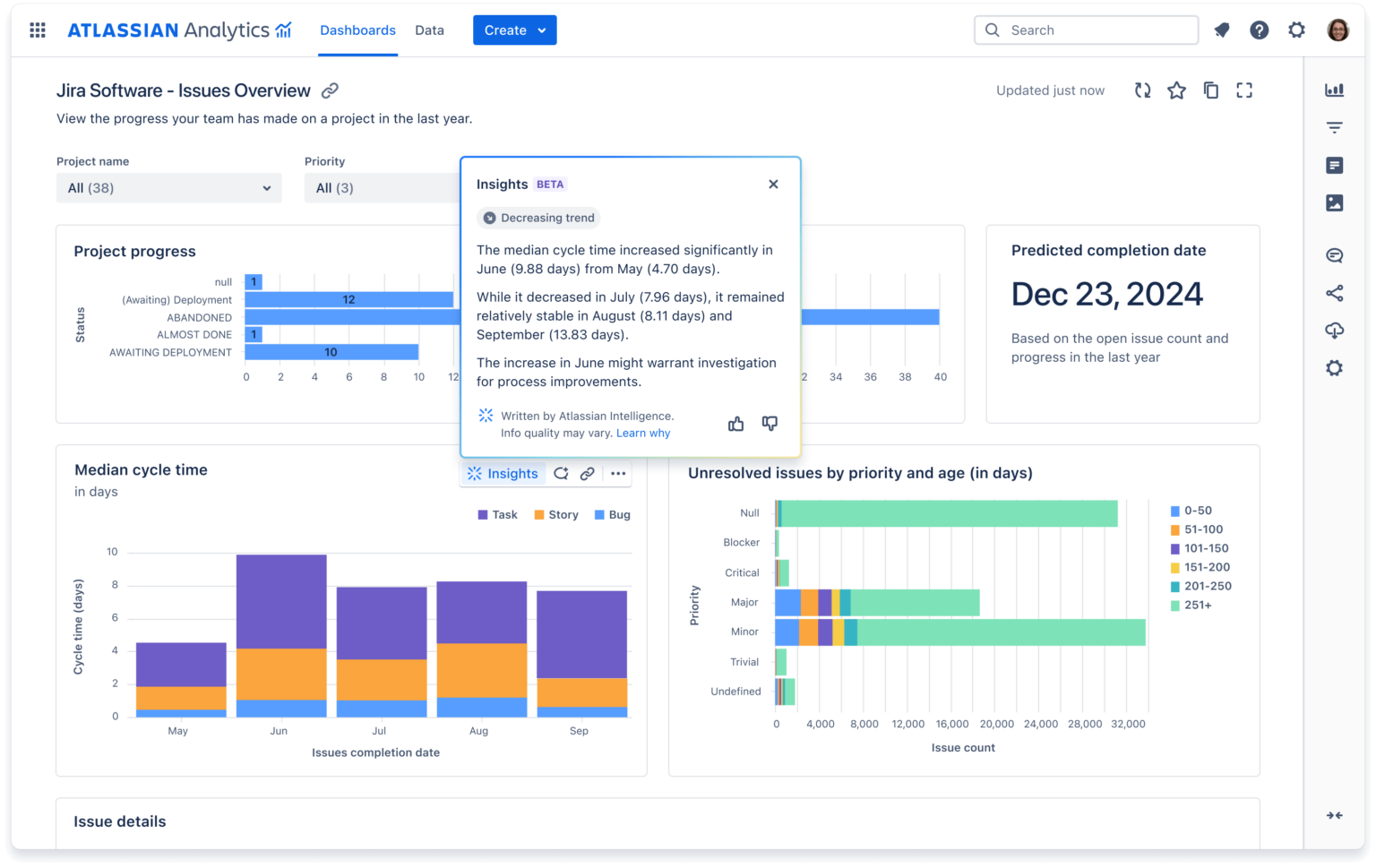Open the more options menu on Median cycle time
The image size is (1376, 868).
(617, 473)
